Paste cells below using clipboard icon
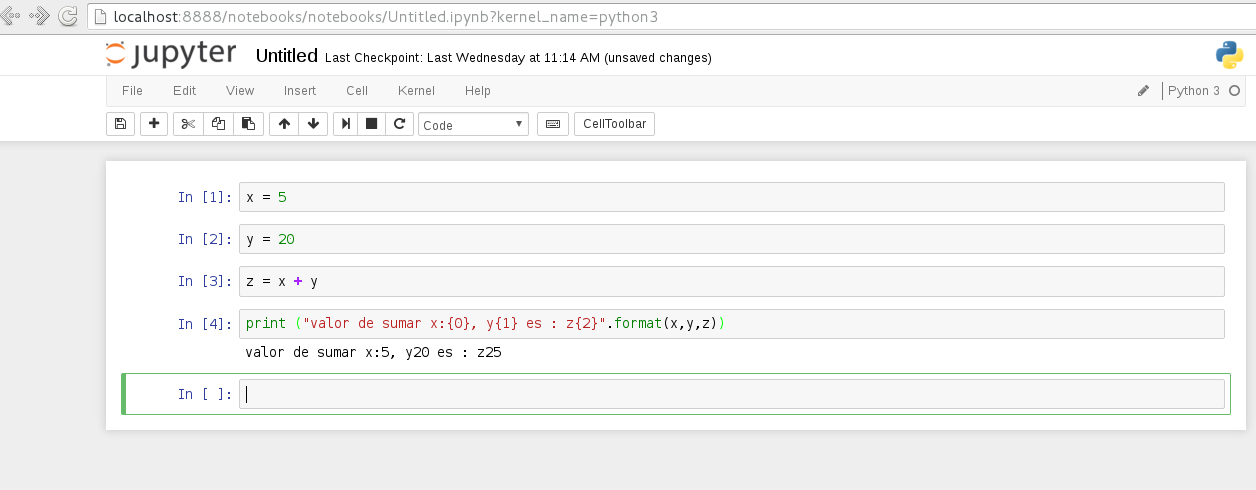The image size is (1256, 490). click(248, 124)
